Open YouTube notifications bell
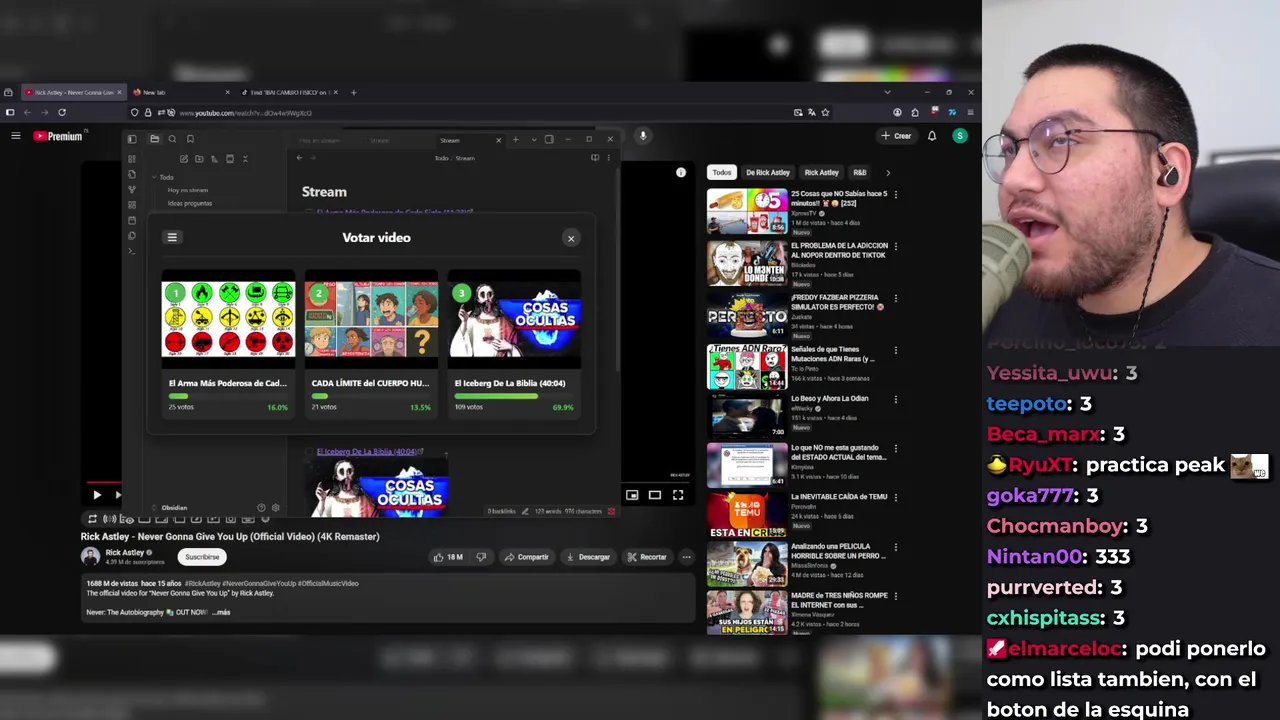 tap(932, 136)
